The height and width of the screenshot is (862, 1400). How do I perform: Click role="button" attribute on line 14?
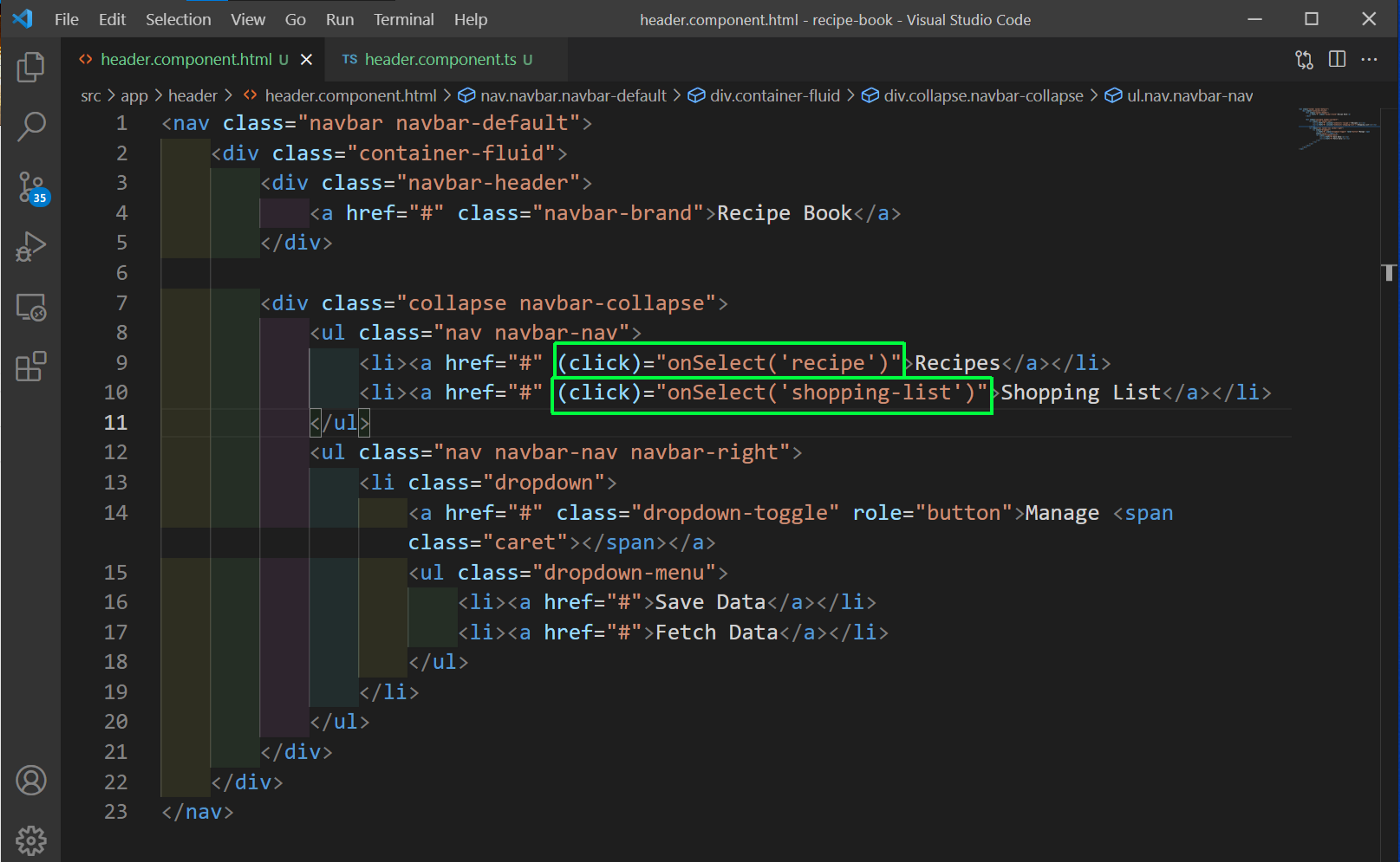[x=933, y=512]
